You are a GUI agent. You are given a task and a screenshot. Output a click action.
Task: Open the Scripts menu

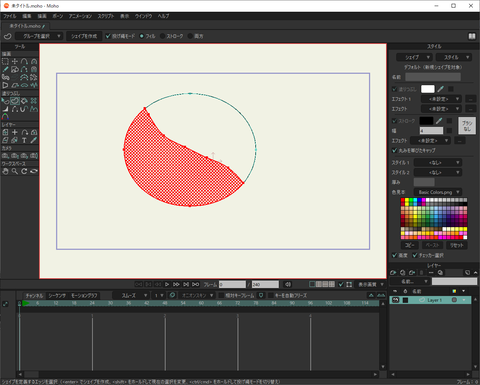106,16
